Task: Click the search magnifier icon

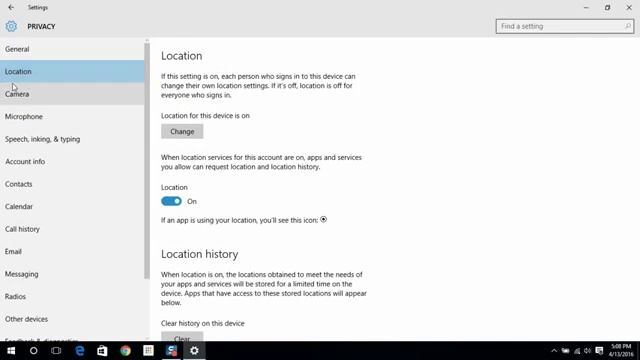Action: (628, 26)
